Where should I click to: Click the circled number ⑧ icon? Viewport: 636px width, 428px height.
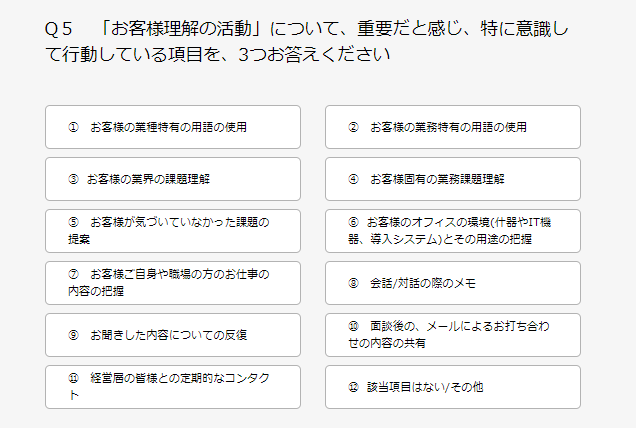click(353, 283)
